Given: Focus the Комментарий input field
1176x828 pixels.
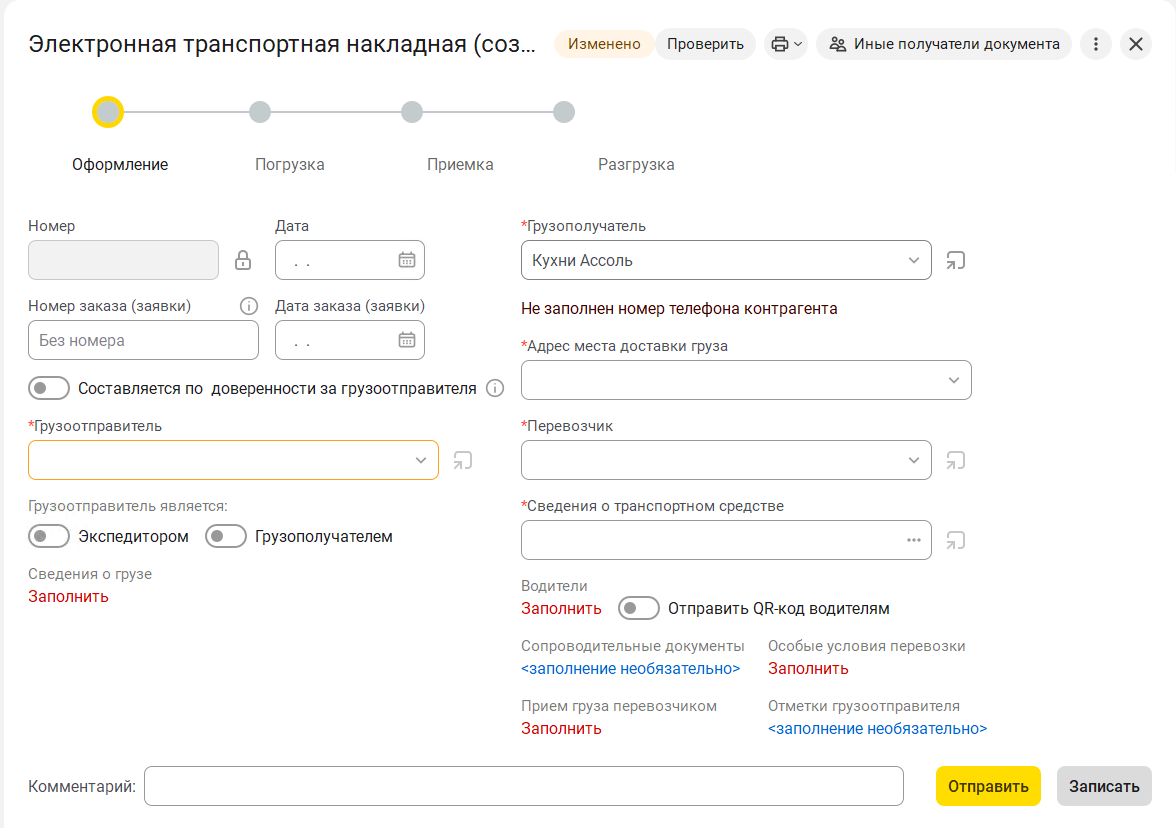Looking at the screenshot, I should click(x=524, y=786).
